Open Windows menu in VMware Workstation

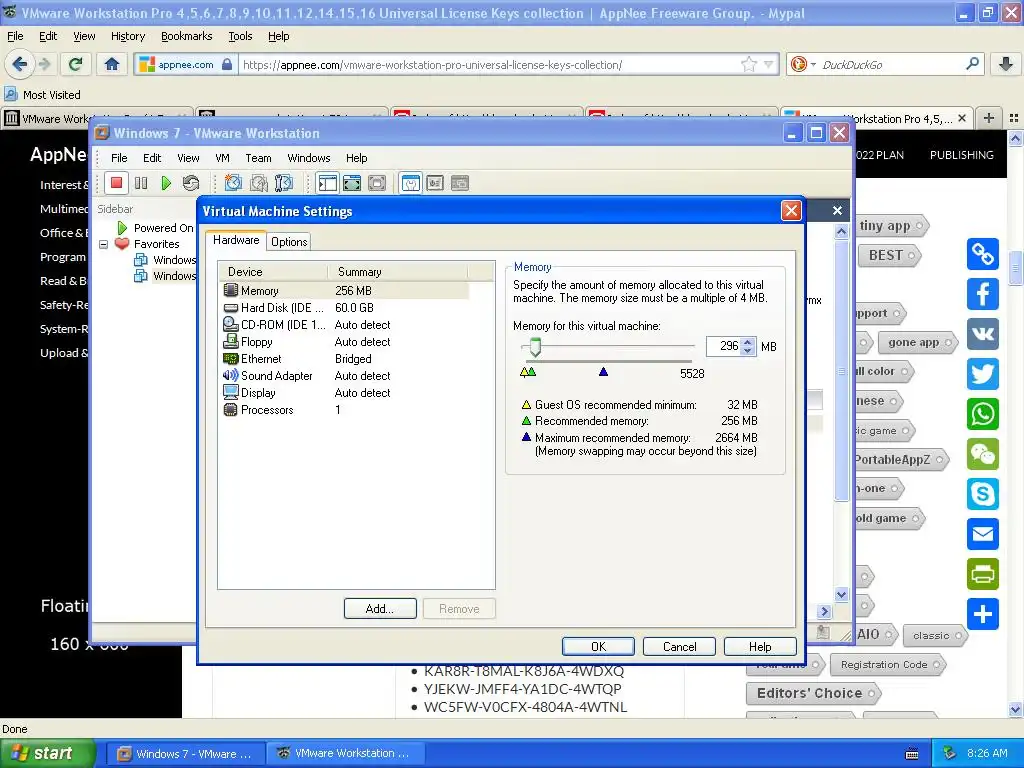[309, 158]
